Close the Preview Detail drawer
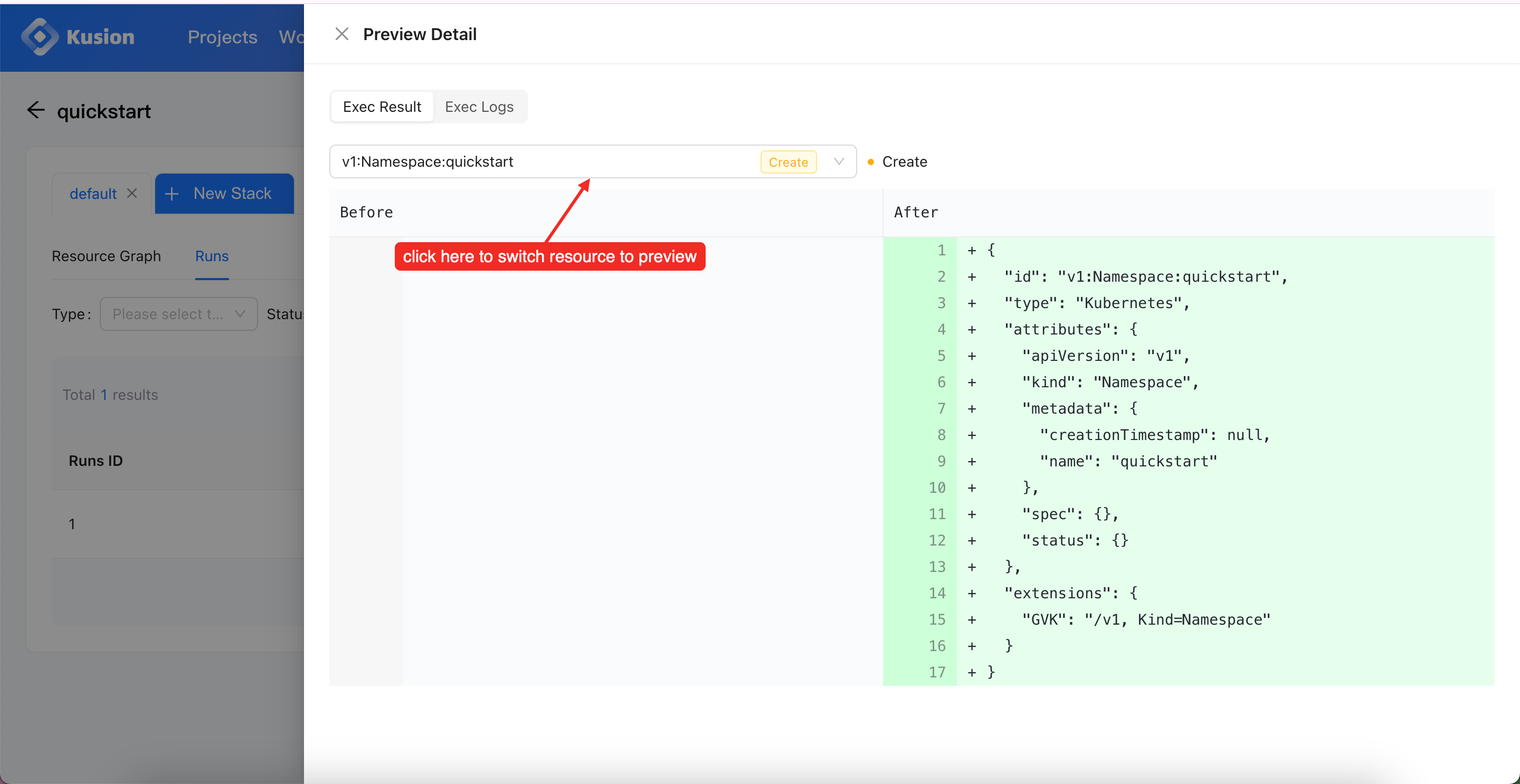This screenshot has width=1520, height=784. [341, 34]
